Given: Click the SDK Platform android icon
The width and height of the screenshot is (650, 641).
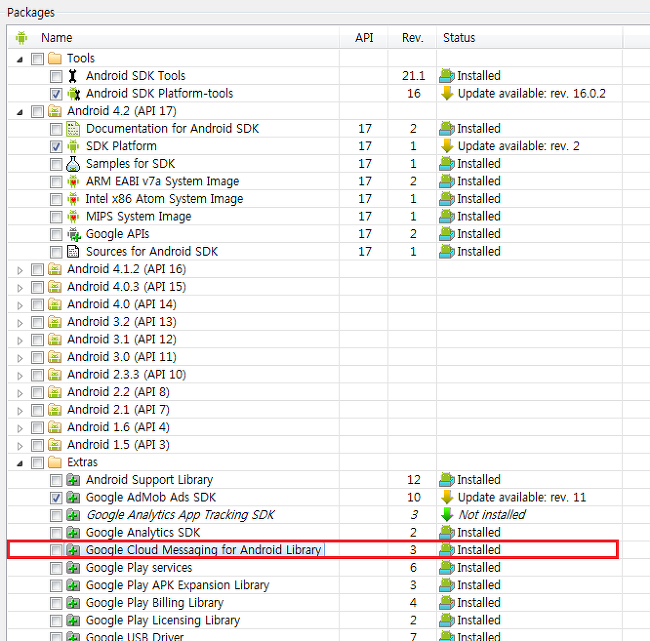Looking at the screenshot, I should pyautogui.click(x=73, y=146).
